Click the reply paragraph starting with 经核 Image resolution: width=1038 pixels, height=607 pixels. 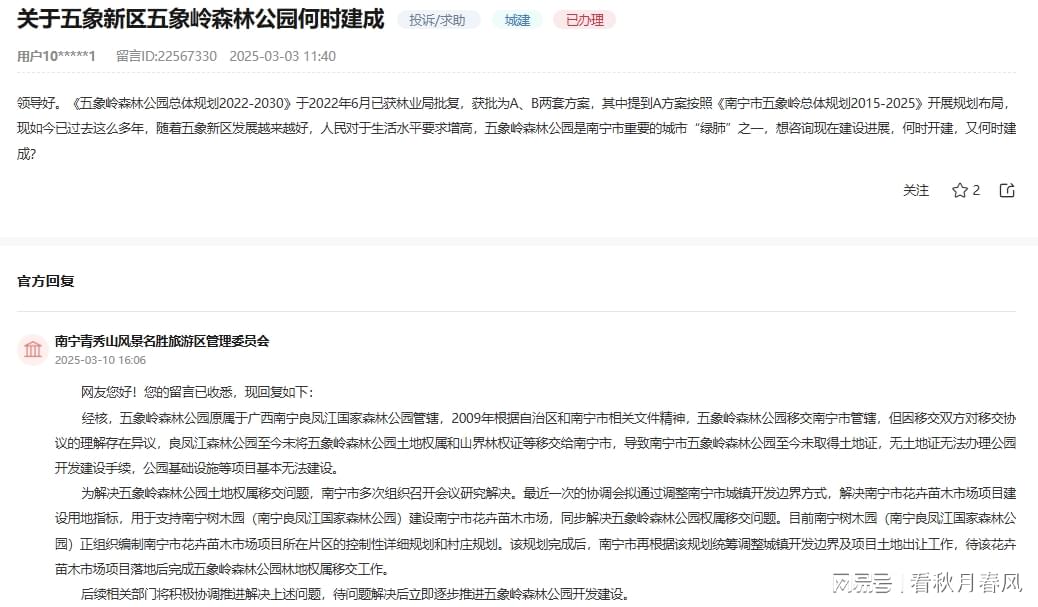535,443
